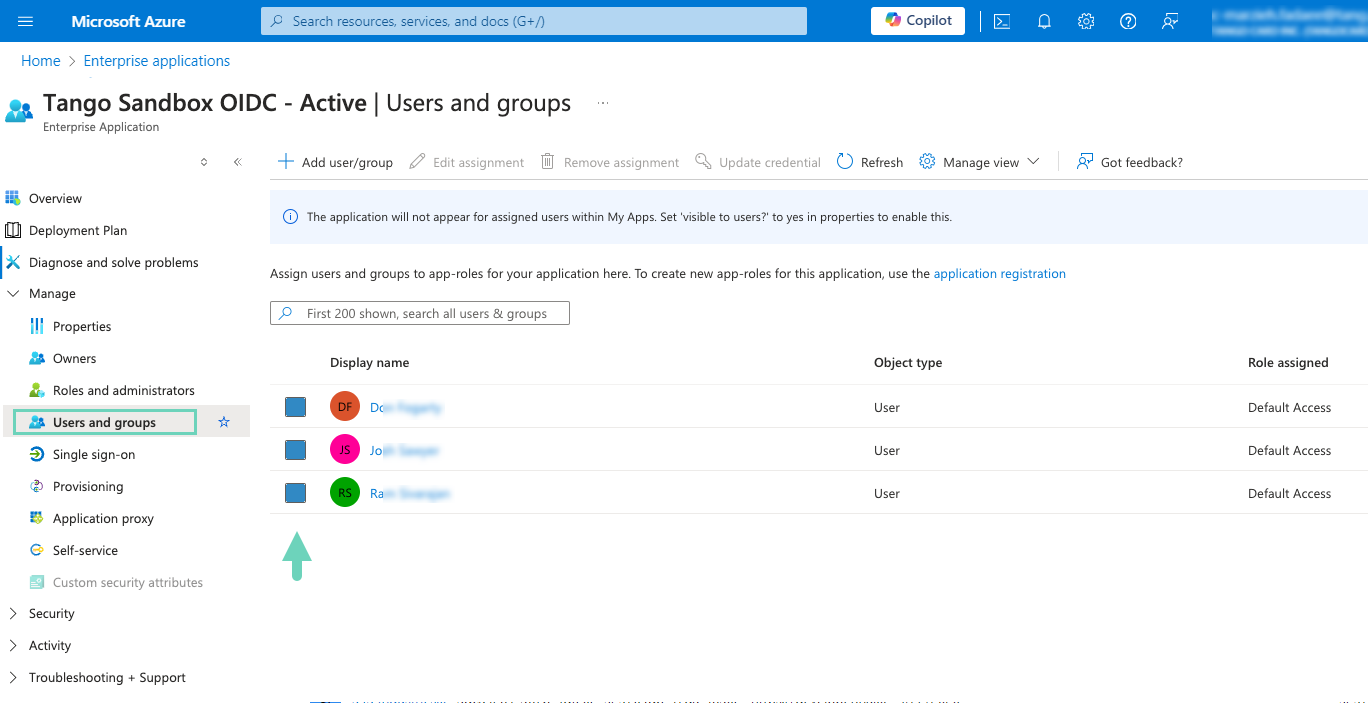Select Diagnose and solve problems

(114, 262)
